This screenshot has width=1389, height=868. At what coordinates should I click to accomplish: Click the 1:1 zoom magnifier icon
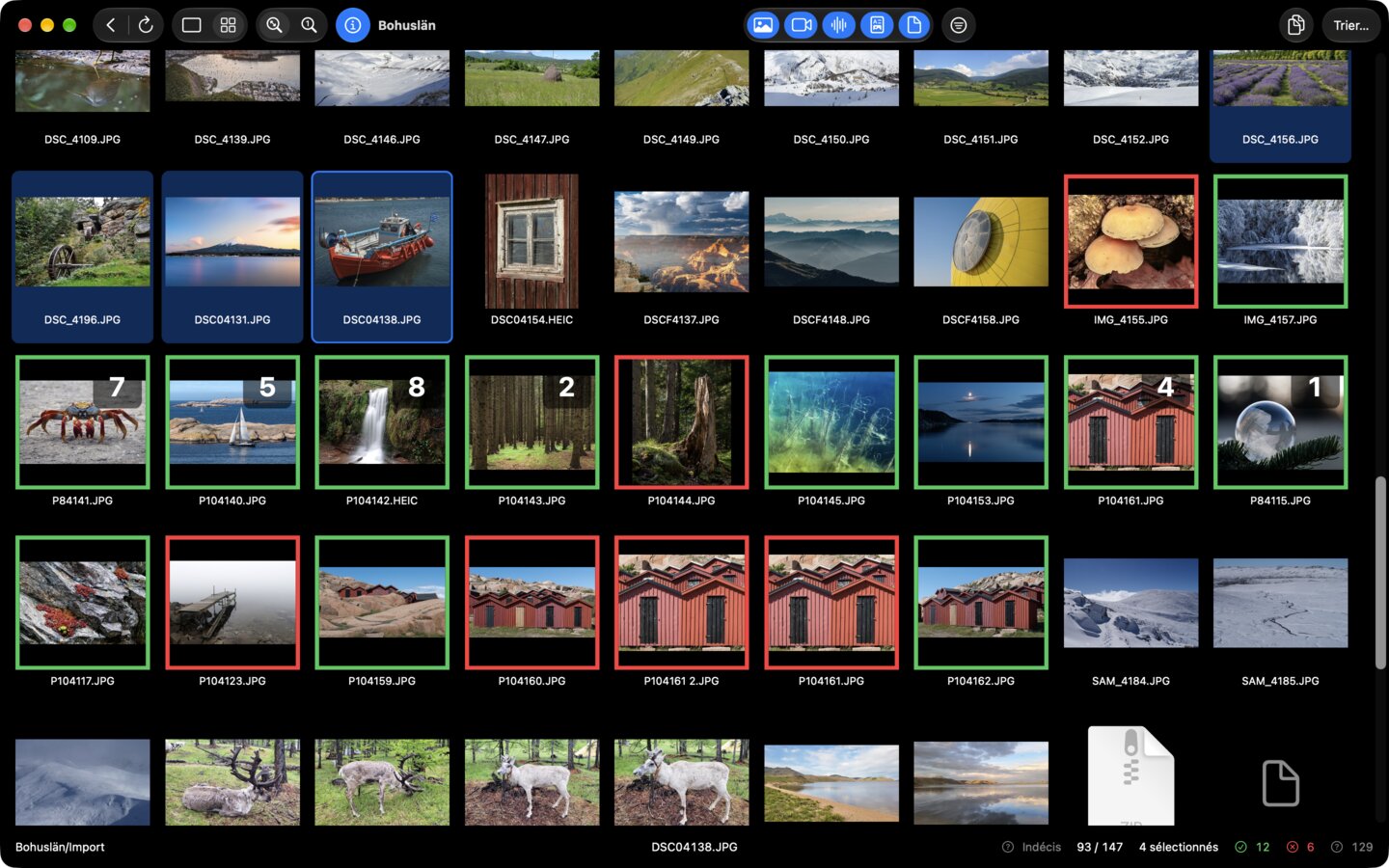309,25
